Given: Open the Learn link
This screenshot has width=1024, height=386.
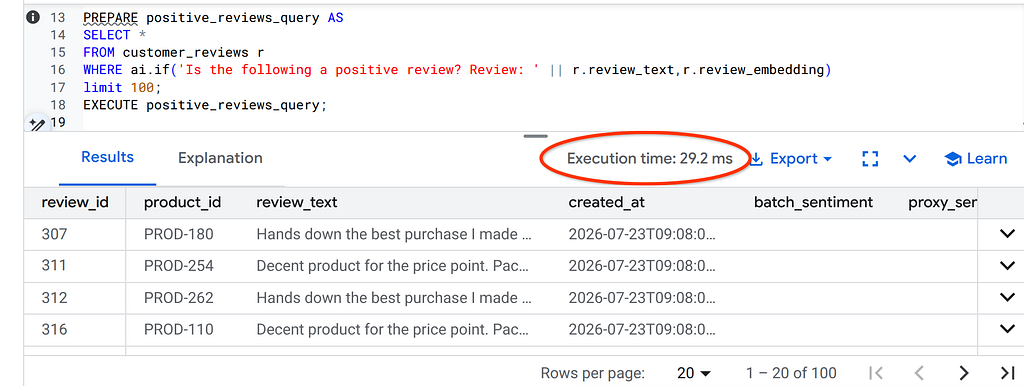Looking at the screenshot, I should tap(976, 159).
